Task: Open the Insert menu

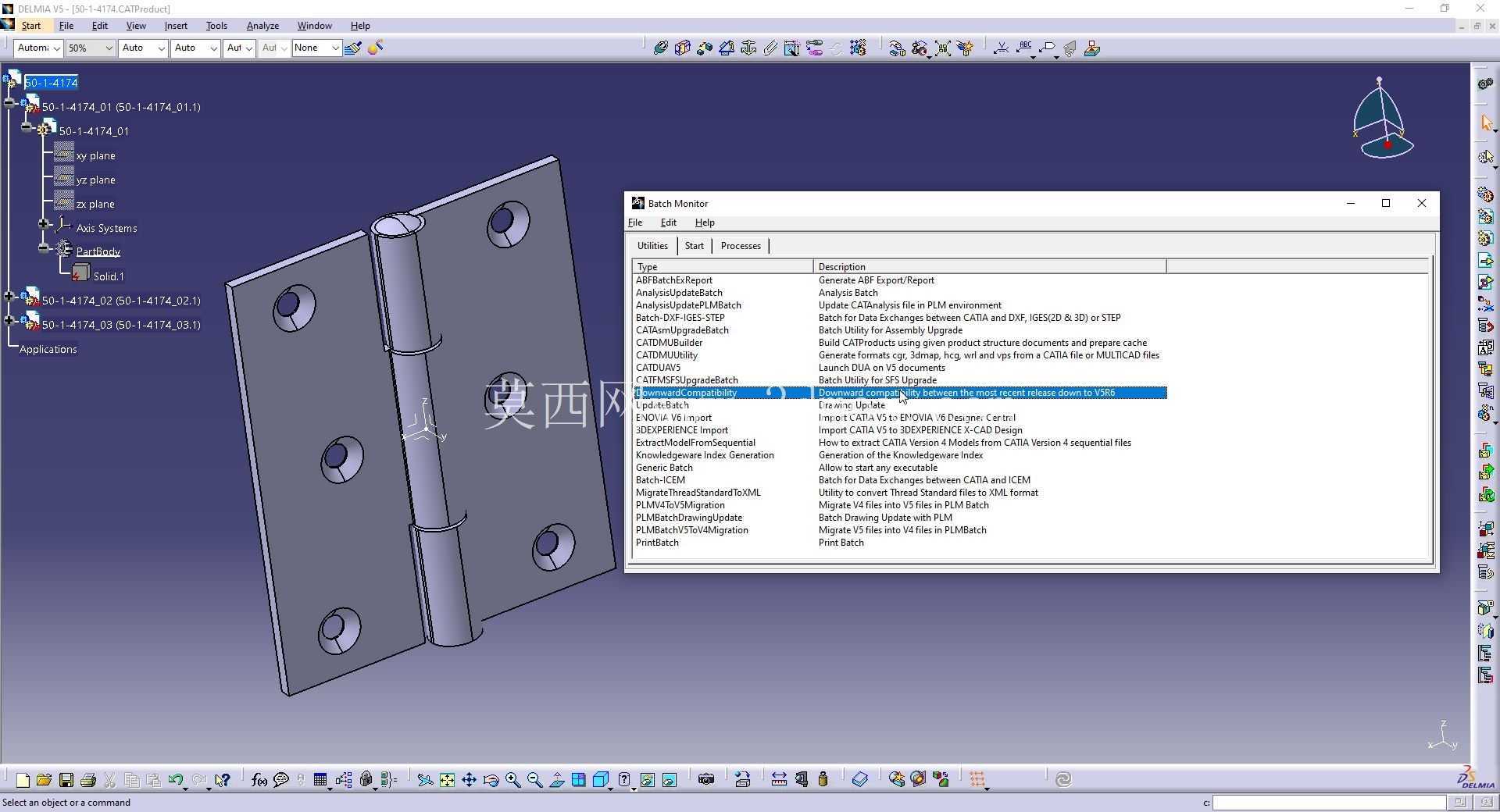Action: [x=176, y=26]
